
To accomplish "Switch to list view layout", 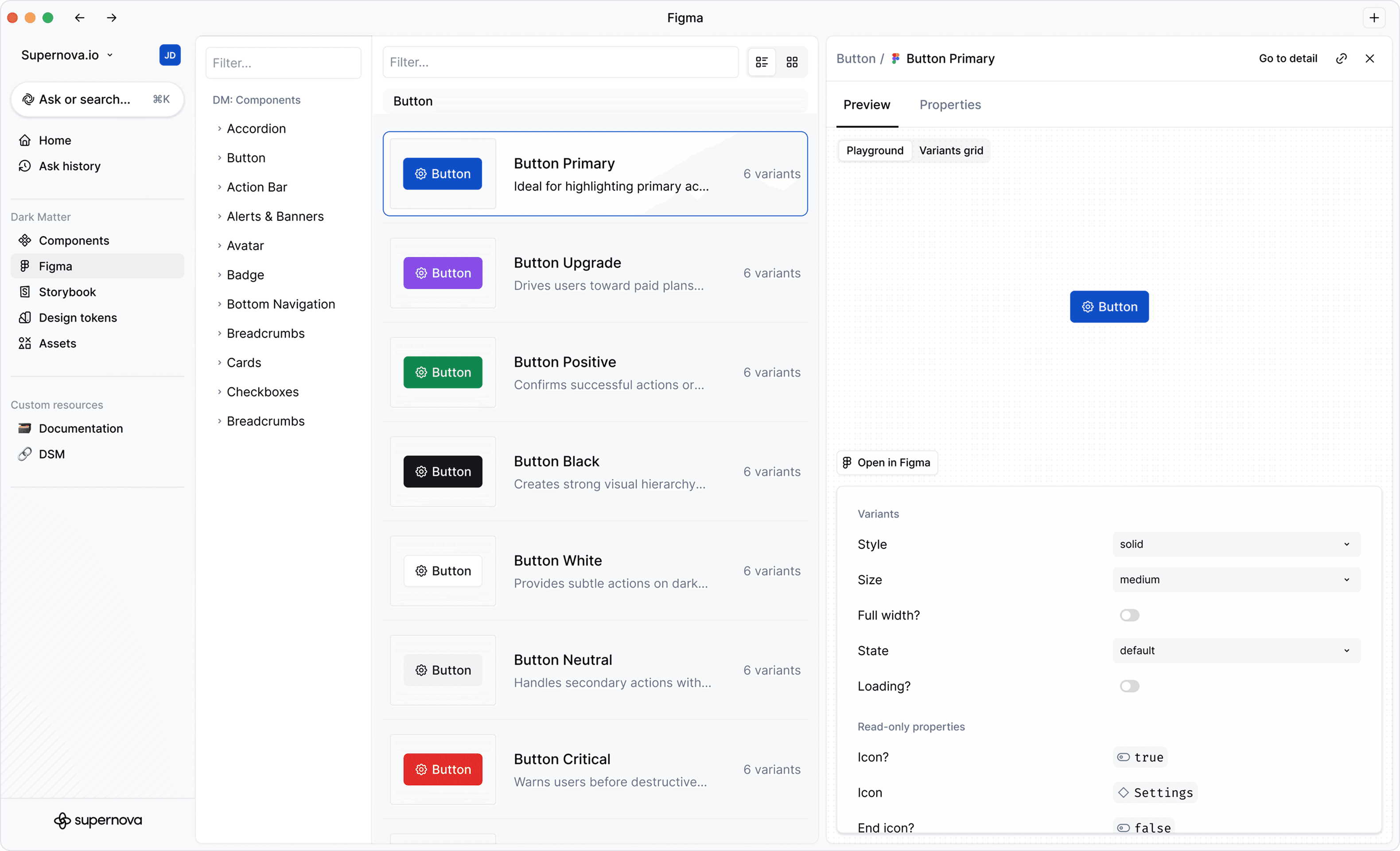I will 762,62.
